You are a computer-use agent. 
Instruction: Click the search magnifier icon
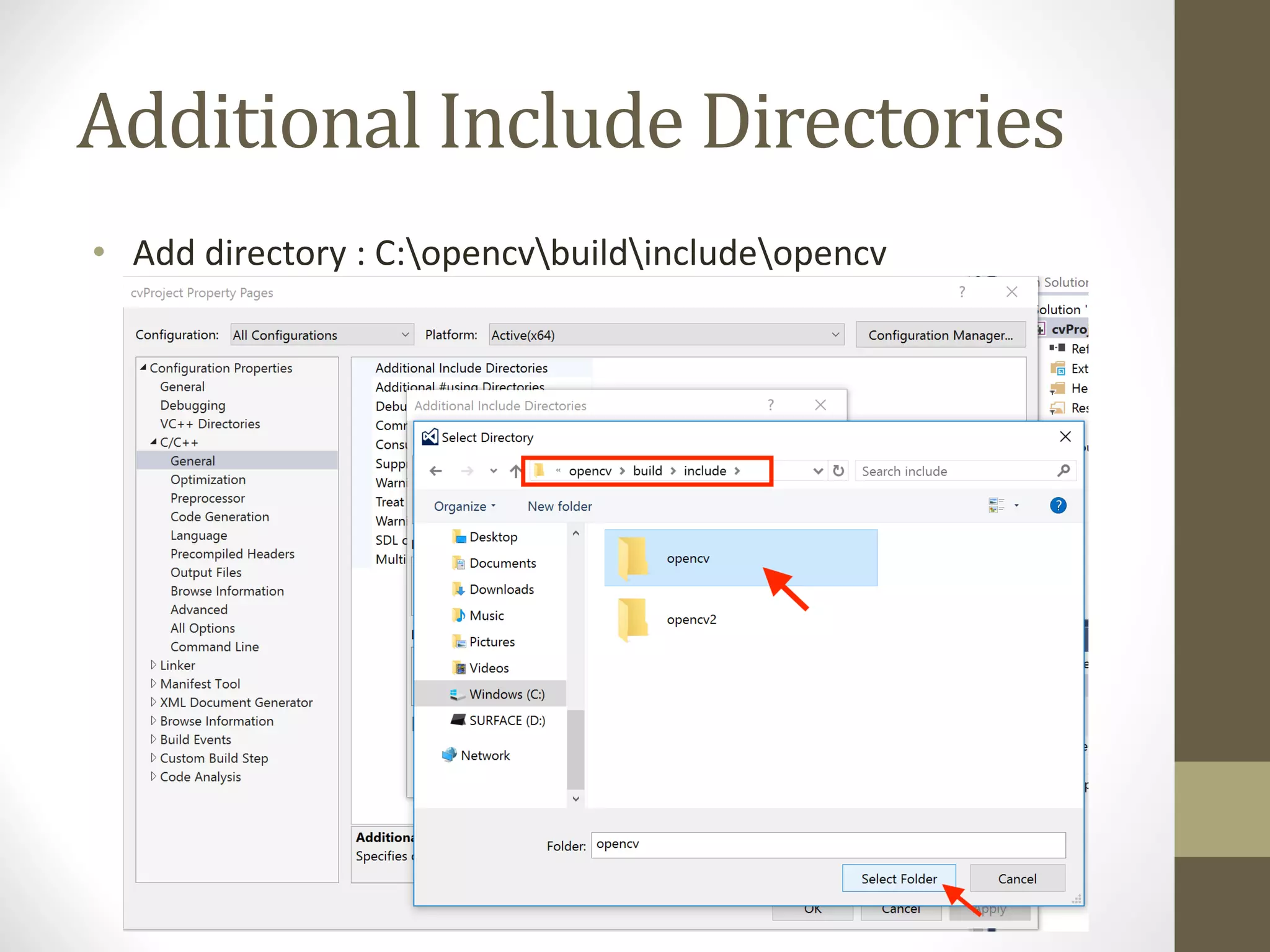pos(1063,471)
